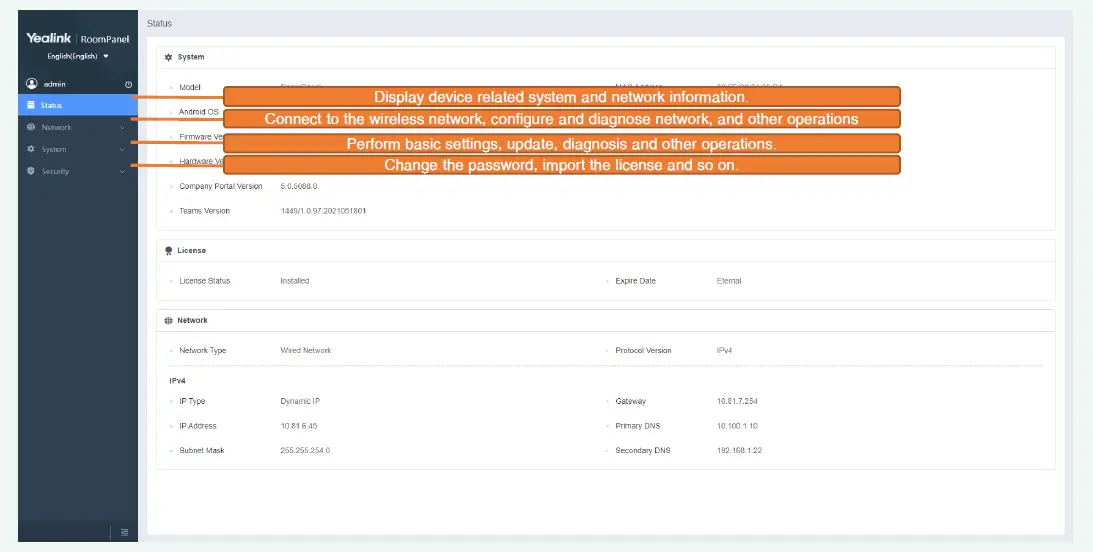Click the Teams Version value

pyautogui.click(x=323, y=211)
